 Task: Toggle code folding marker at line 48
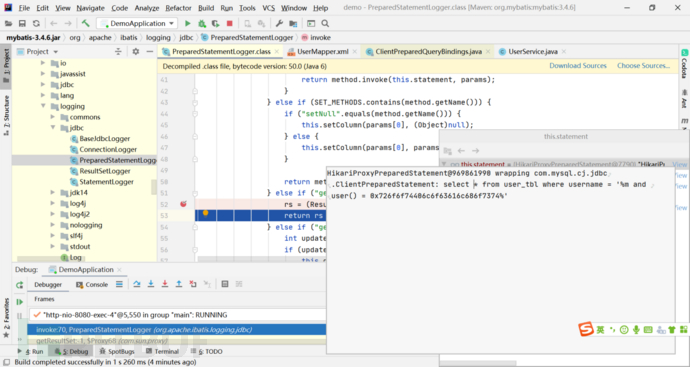[x=195, y=159]
